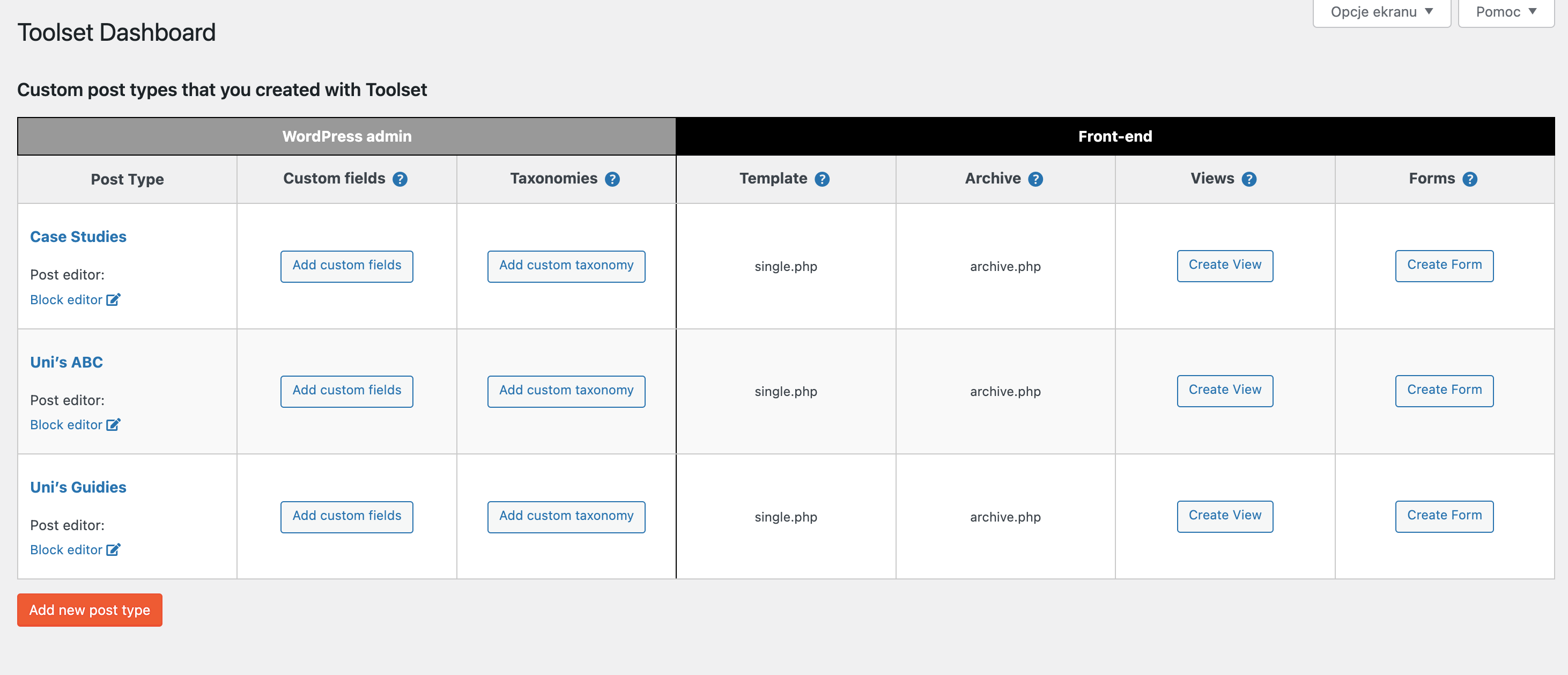The height and width of the screenshot is (675, 1568).
Task: Click the Add new post type button
Action: coord(90,609)
